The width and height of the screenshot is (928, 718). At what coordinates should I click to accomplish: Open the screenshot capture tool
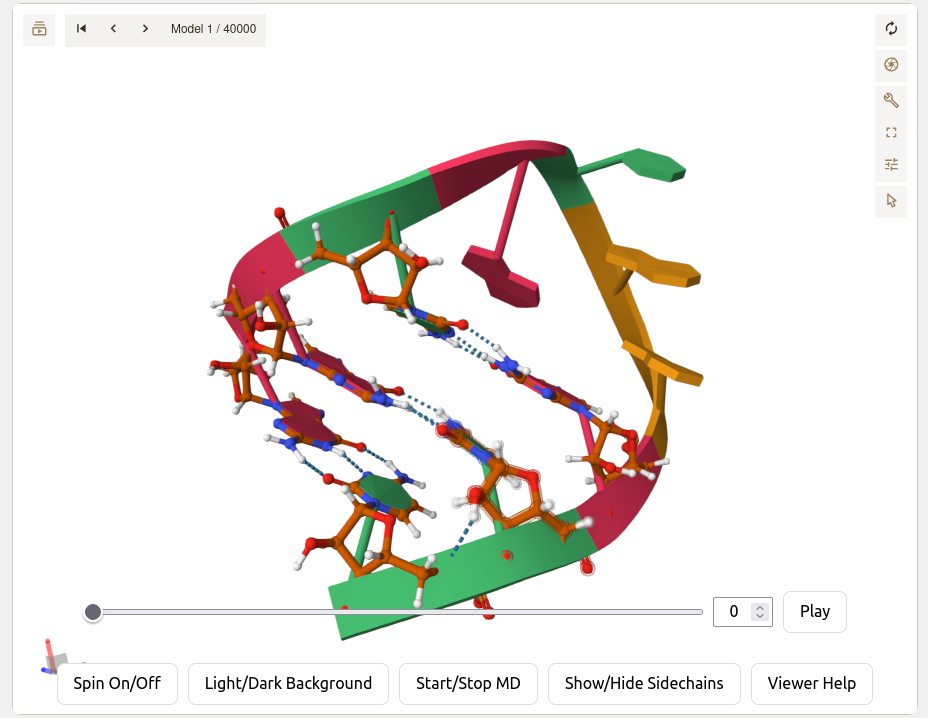[x=891, y=65]
